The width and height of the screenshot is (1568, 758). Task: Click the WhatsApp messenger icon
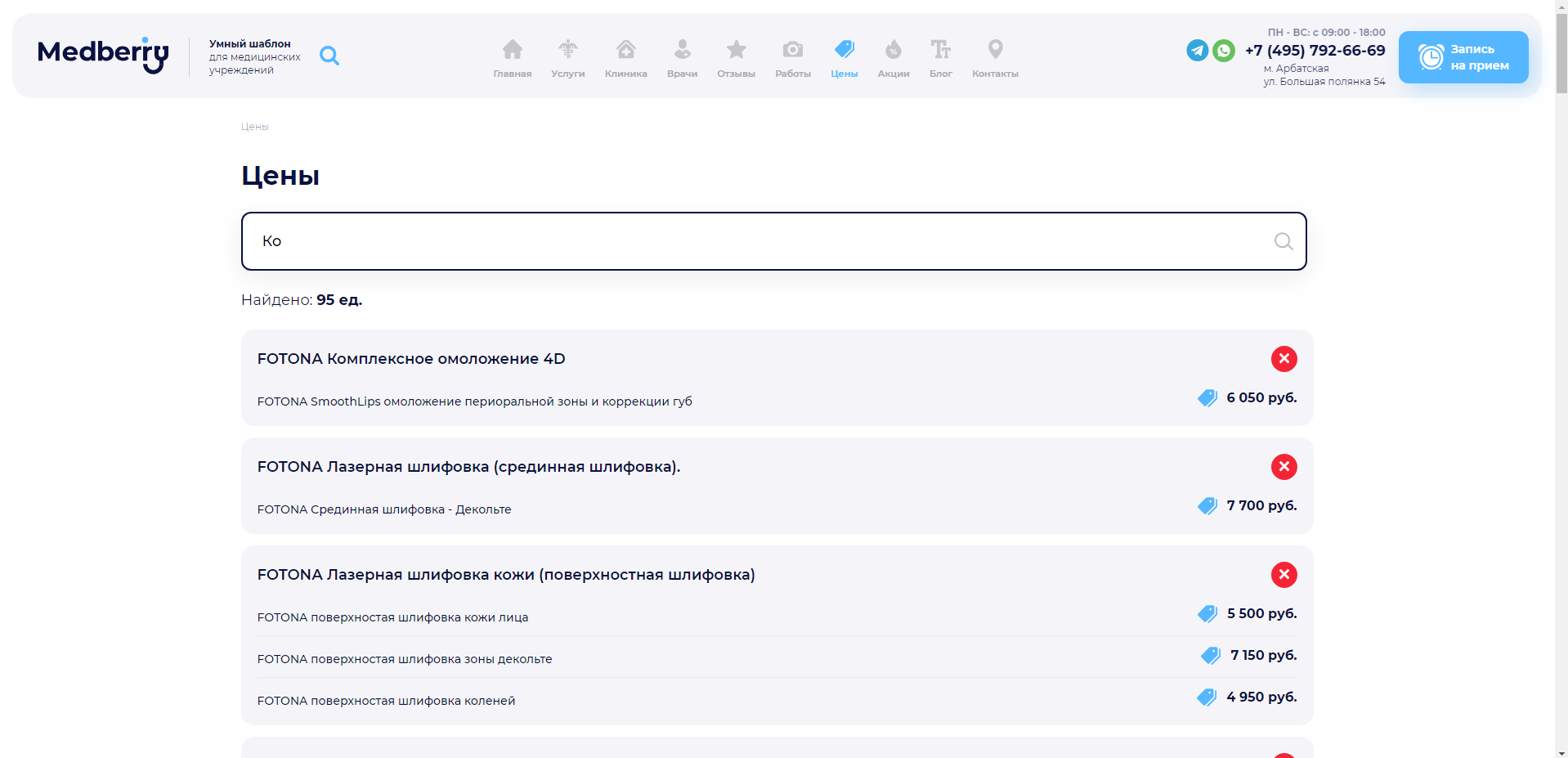[1224, 51]
